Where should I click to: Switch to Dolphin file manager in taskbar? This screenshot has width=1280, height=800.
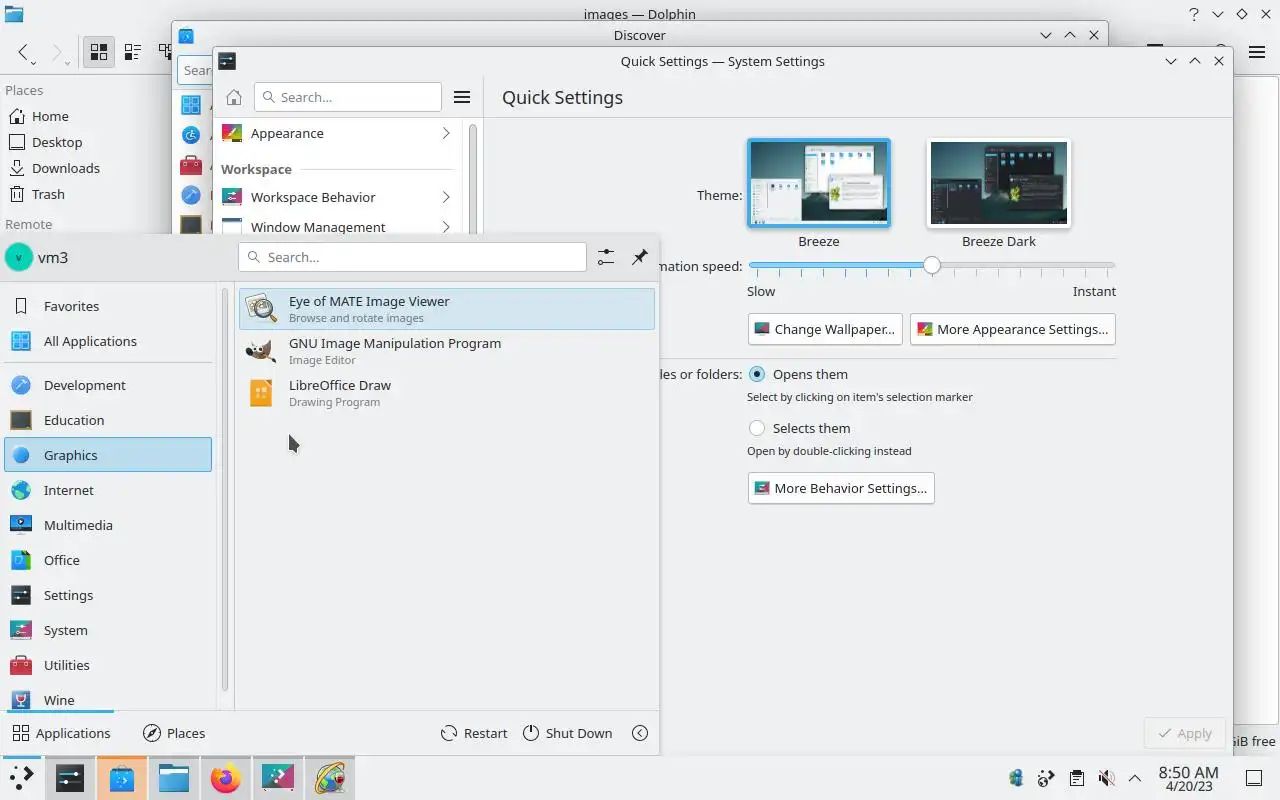[x=174, y=778]
